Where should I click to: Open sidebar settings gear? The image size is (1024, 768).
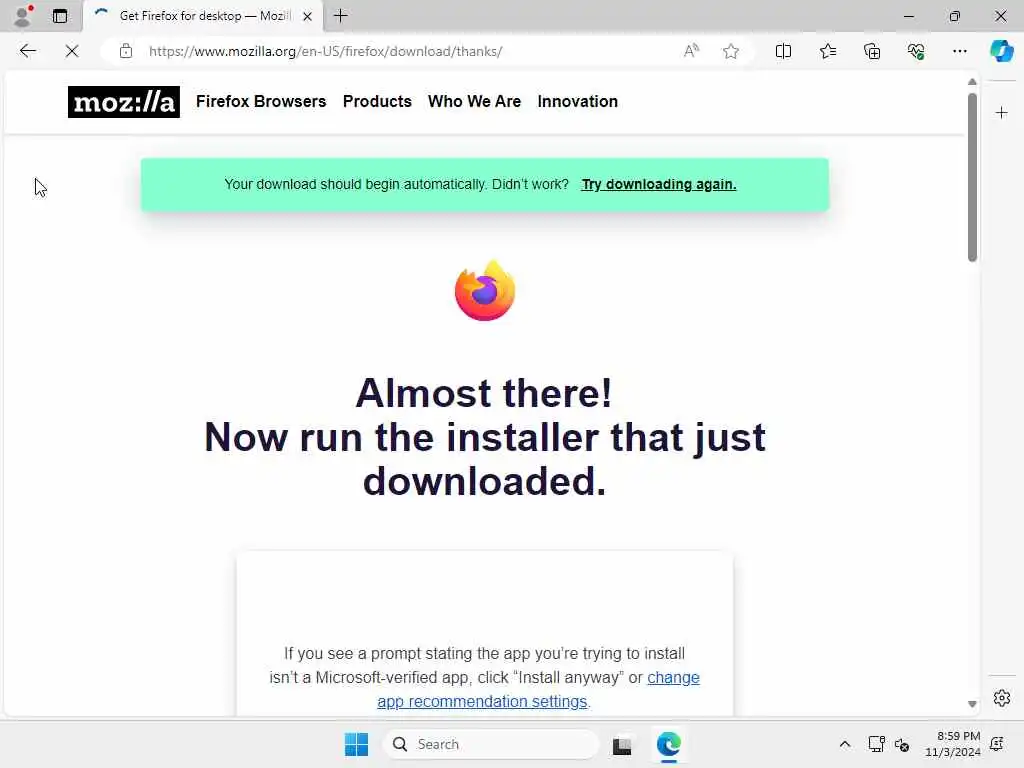[x=1001, y=698]
